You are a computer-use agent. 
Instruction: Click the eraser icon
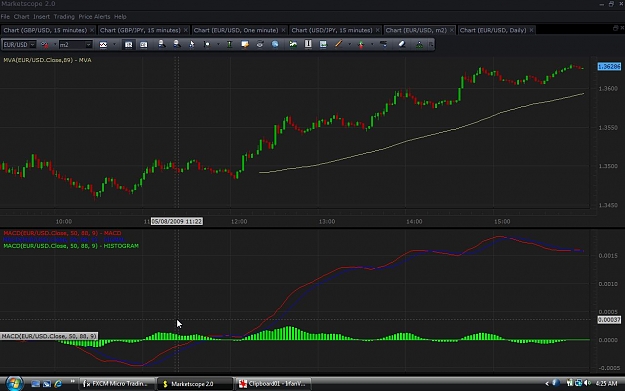pos(402,44)
